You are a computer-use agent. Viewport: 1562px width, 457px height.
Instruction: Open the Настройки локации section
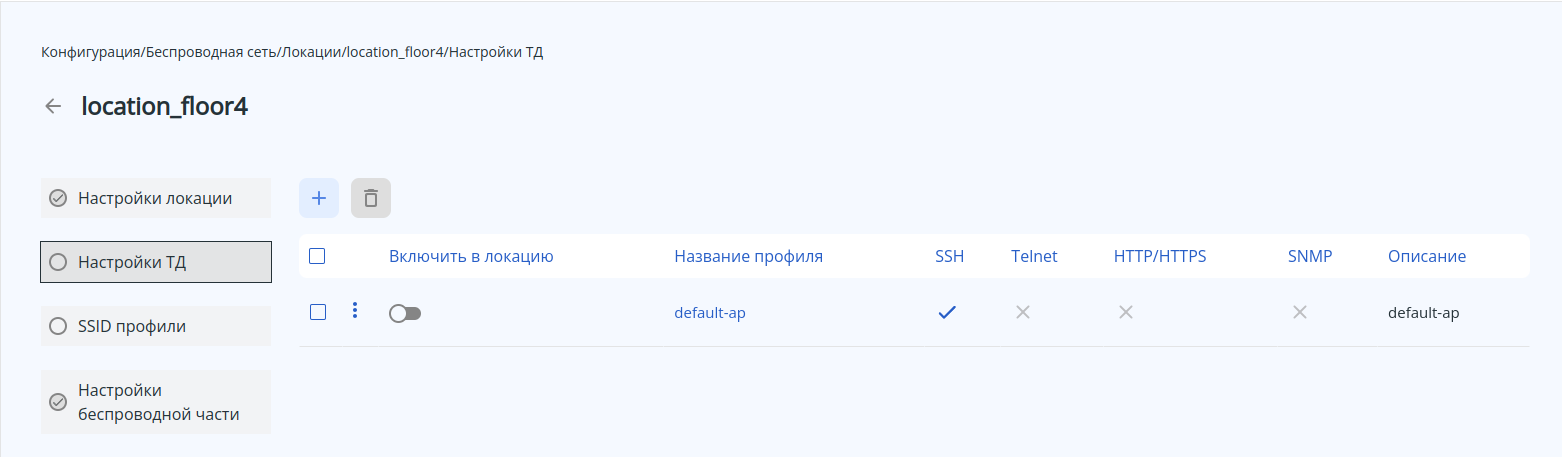[155, 198]
